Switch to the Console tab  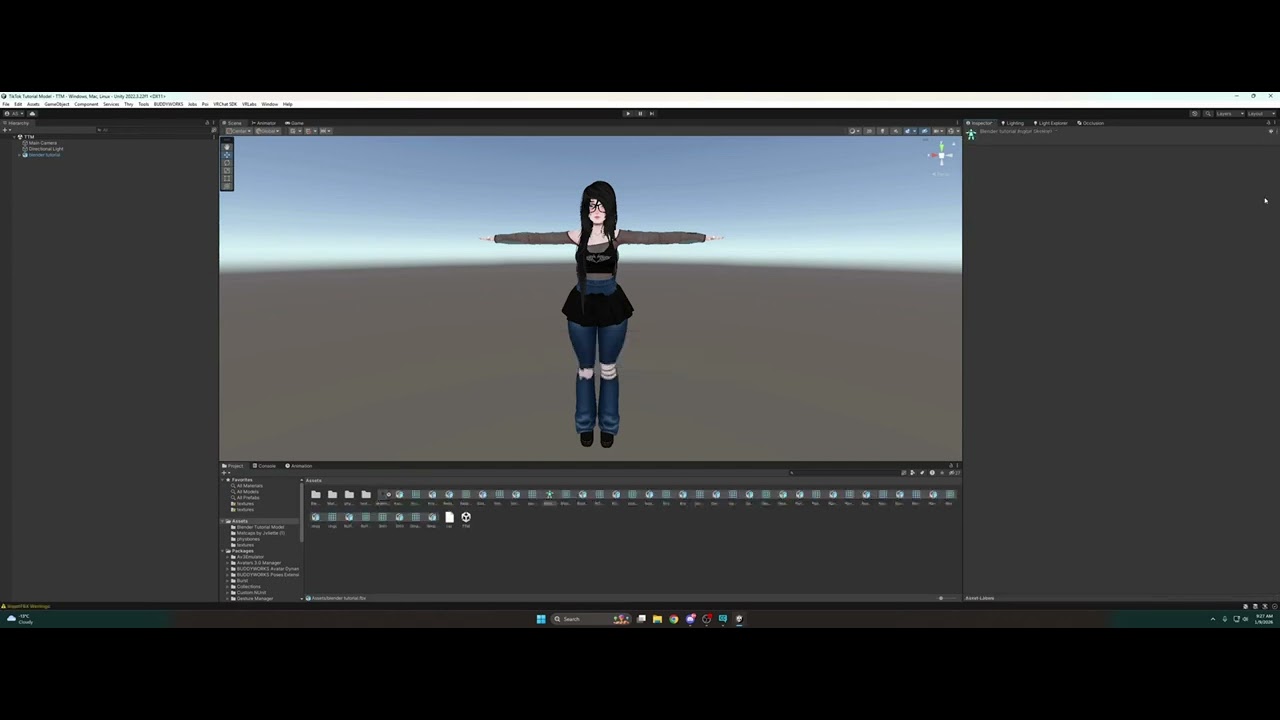[x=264, y=466]
